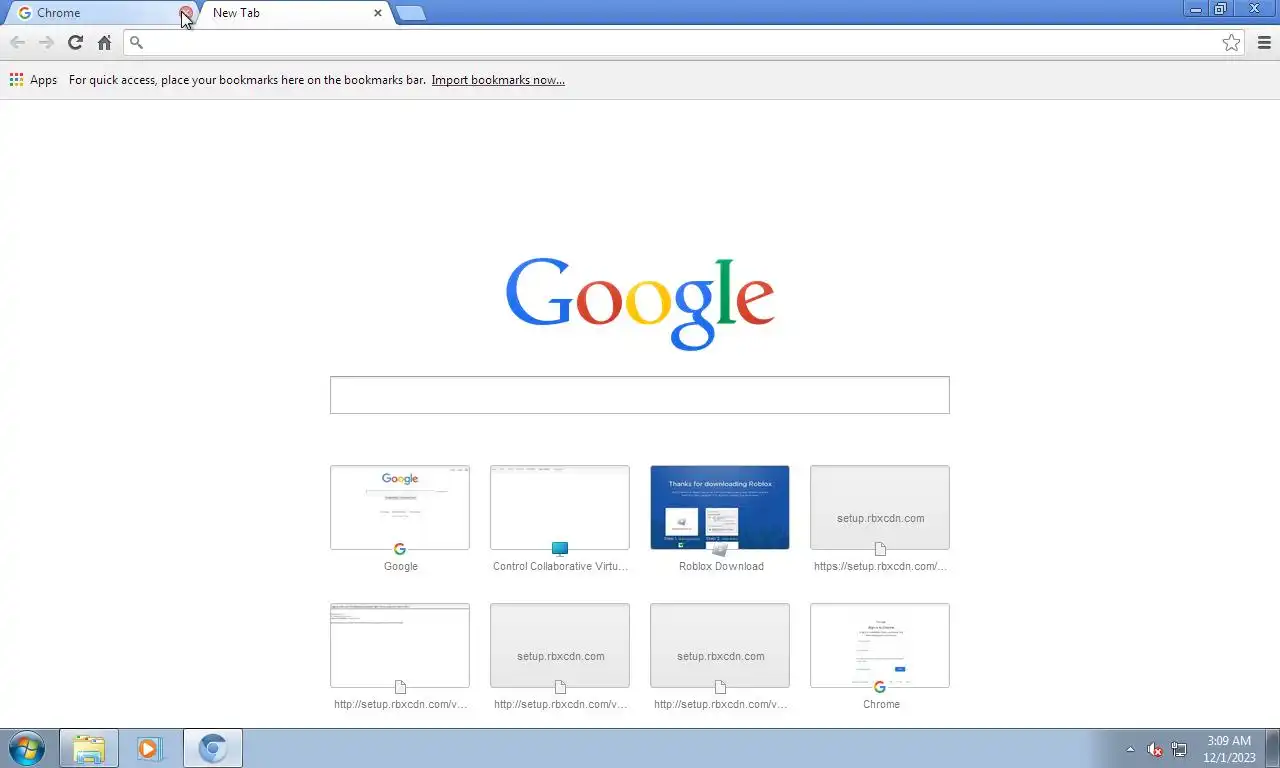Go back with the back arrow

pyautogui.click(x=17, y=42)
